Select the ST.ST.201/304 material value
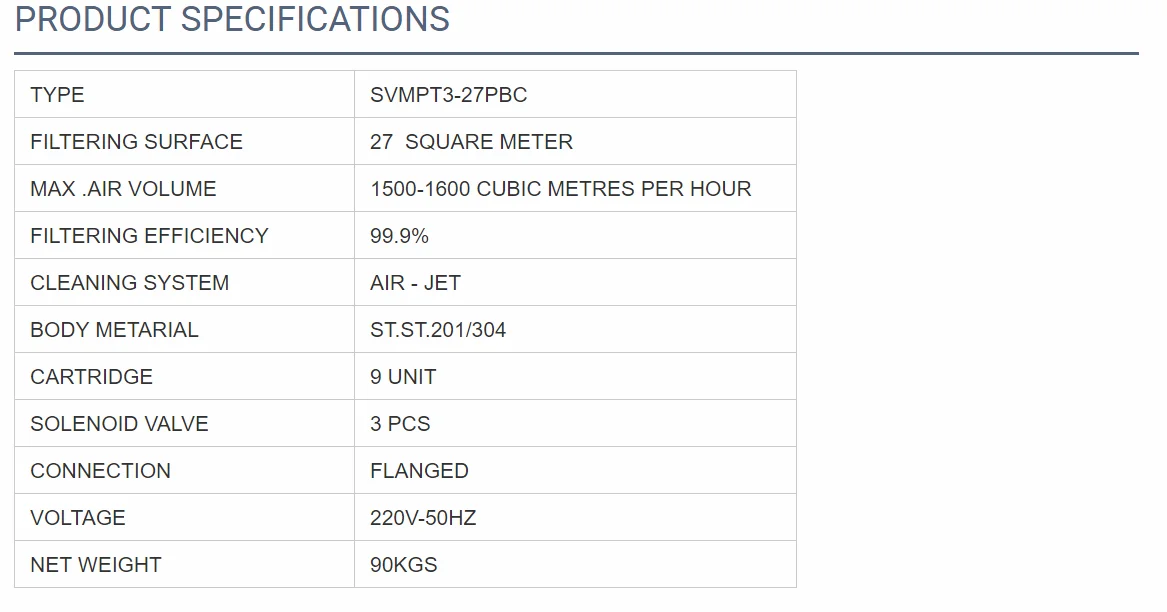1167x612 pixels. click(438, 330)
